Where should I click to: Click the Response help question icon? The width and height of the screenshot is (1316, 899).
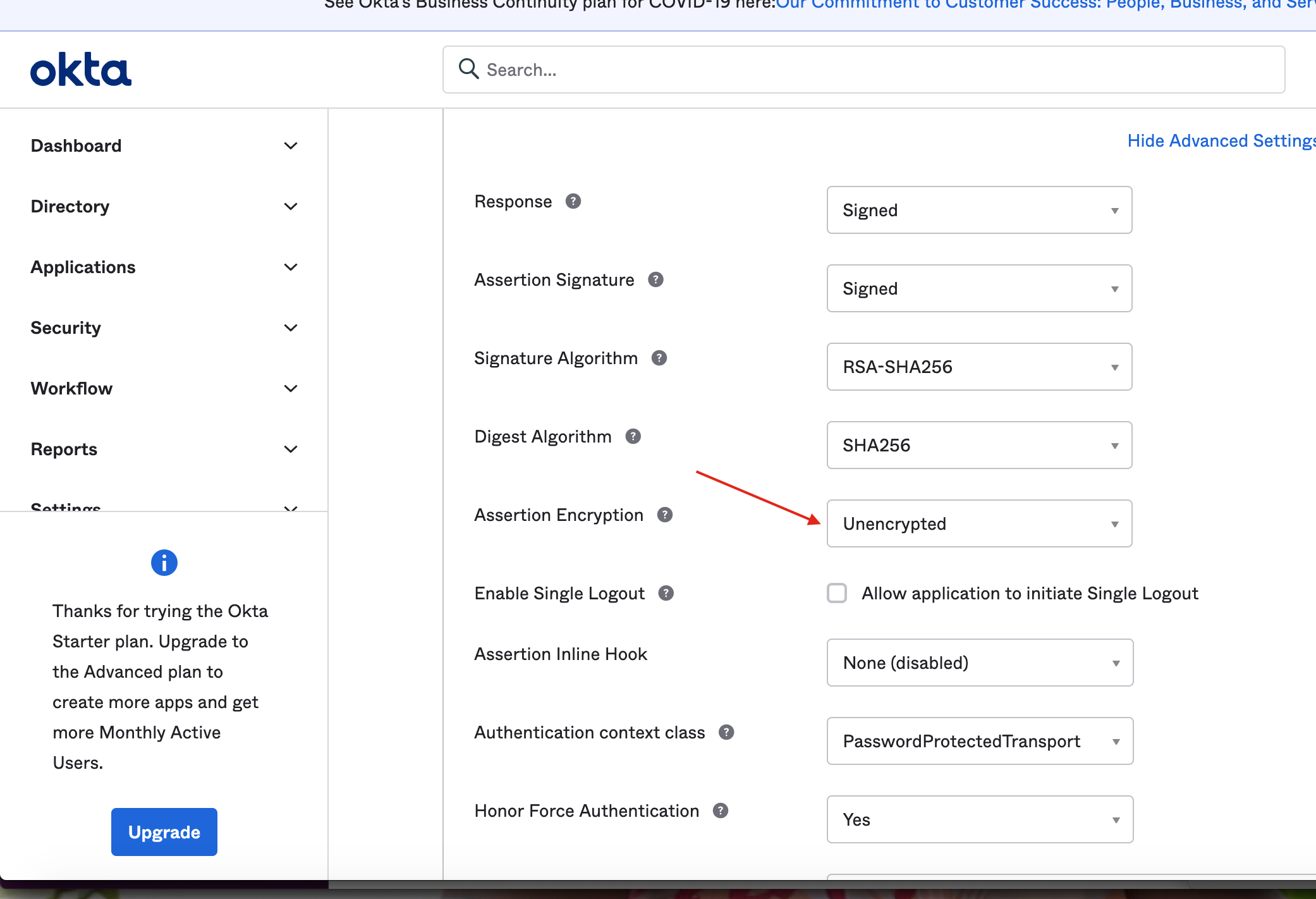(573, 201)
